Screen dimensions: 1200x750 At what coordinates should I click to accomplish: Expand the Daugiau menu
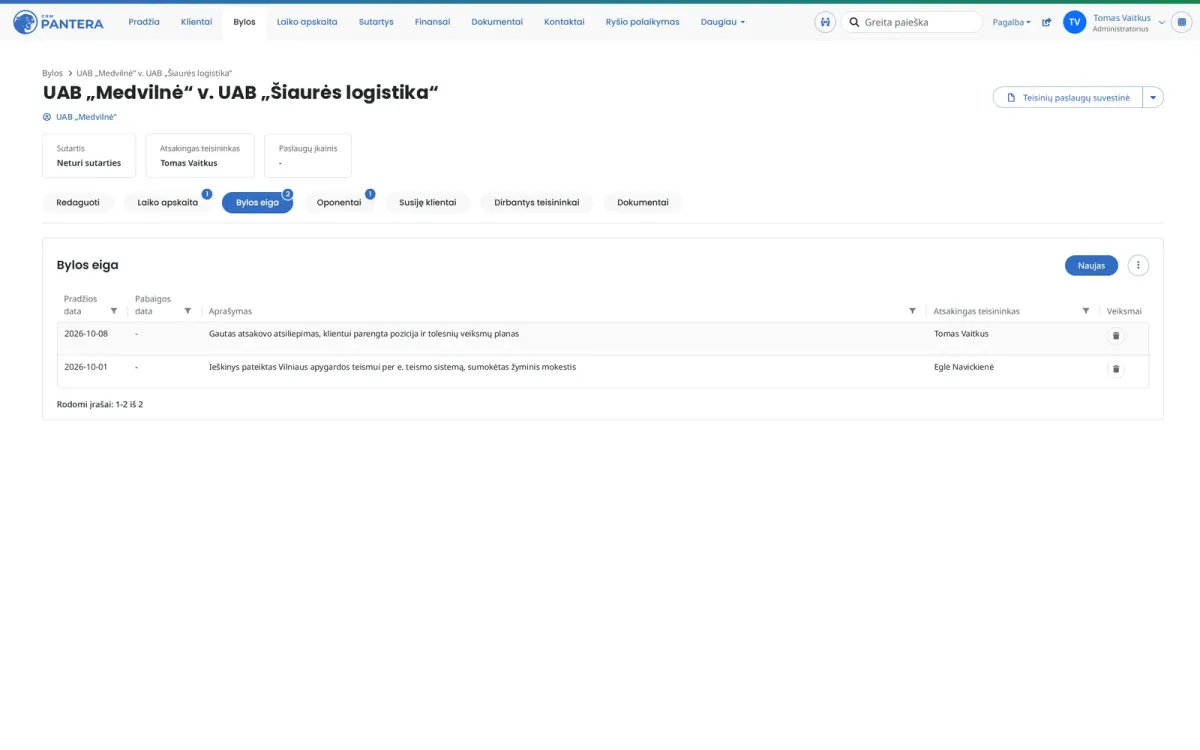723,22
